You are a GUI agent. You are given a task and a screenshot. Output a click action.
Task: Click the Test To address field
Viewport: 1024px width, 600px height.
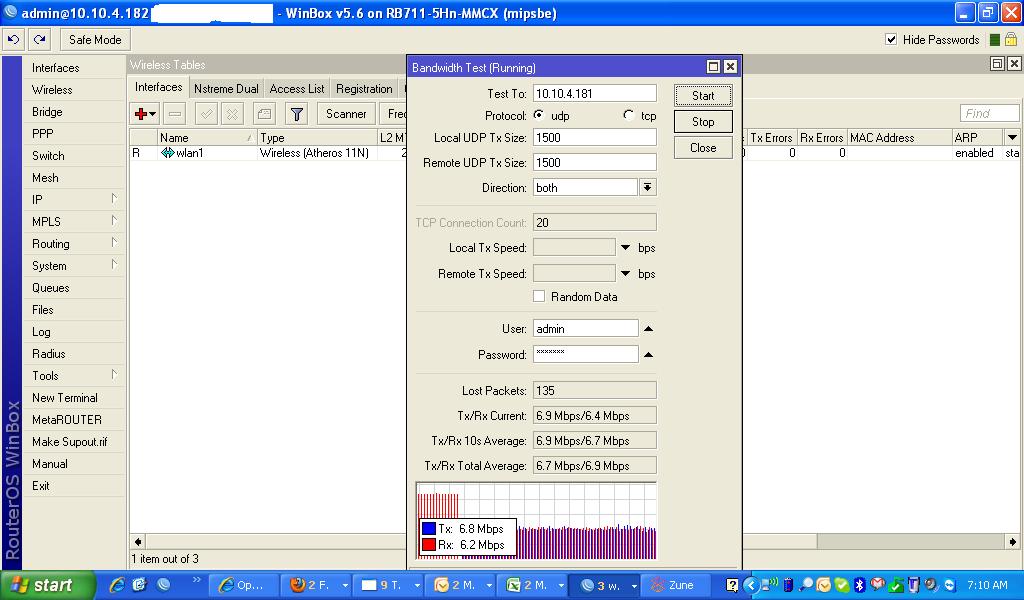click(594, 92)
